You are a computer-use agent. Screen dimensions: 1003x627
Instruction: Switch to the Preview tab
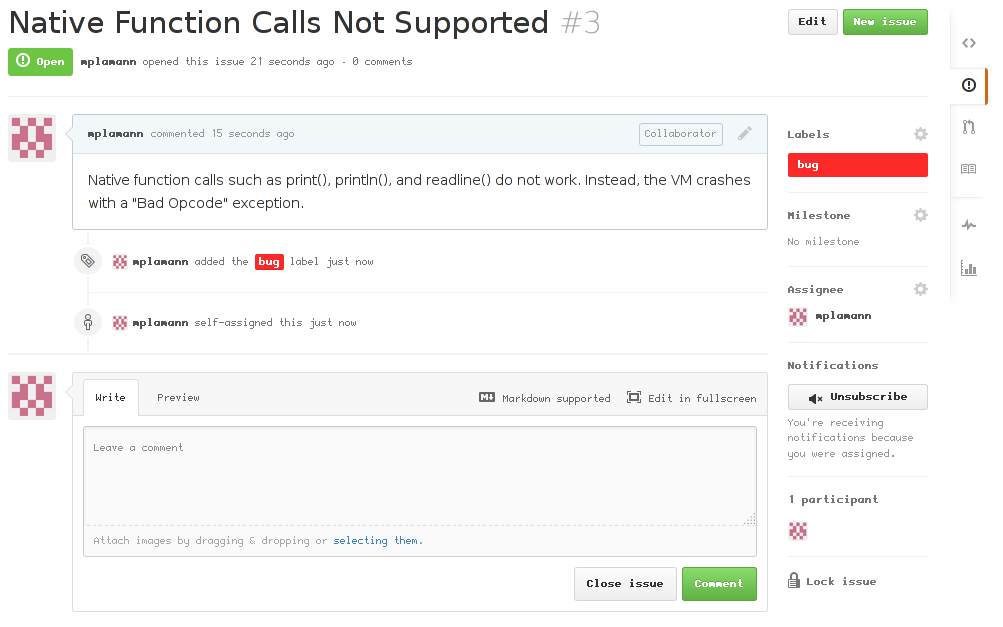(178, 398)
